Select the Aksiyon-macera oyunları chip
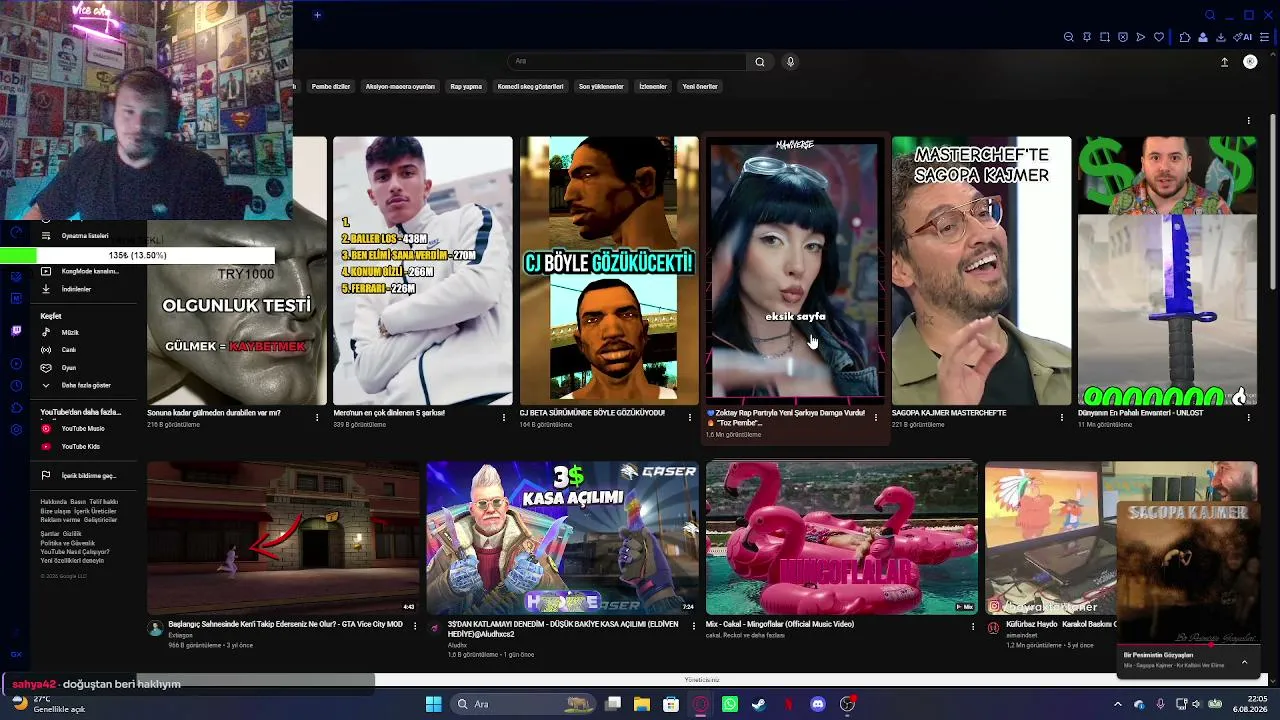1280x720 pixels. 400,87
